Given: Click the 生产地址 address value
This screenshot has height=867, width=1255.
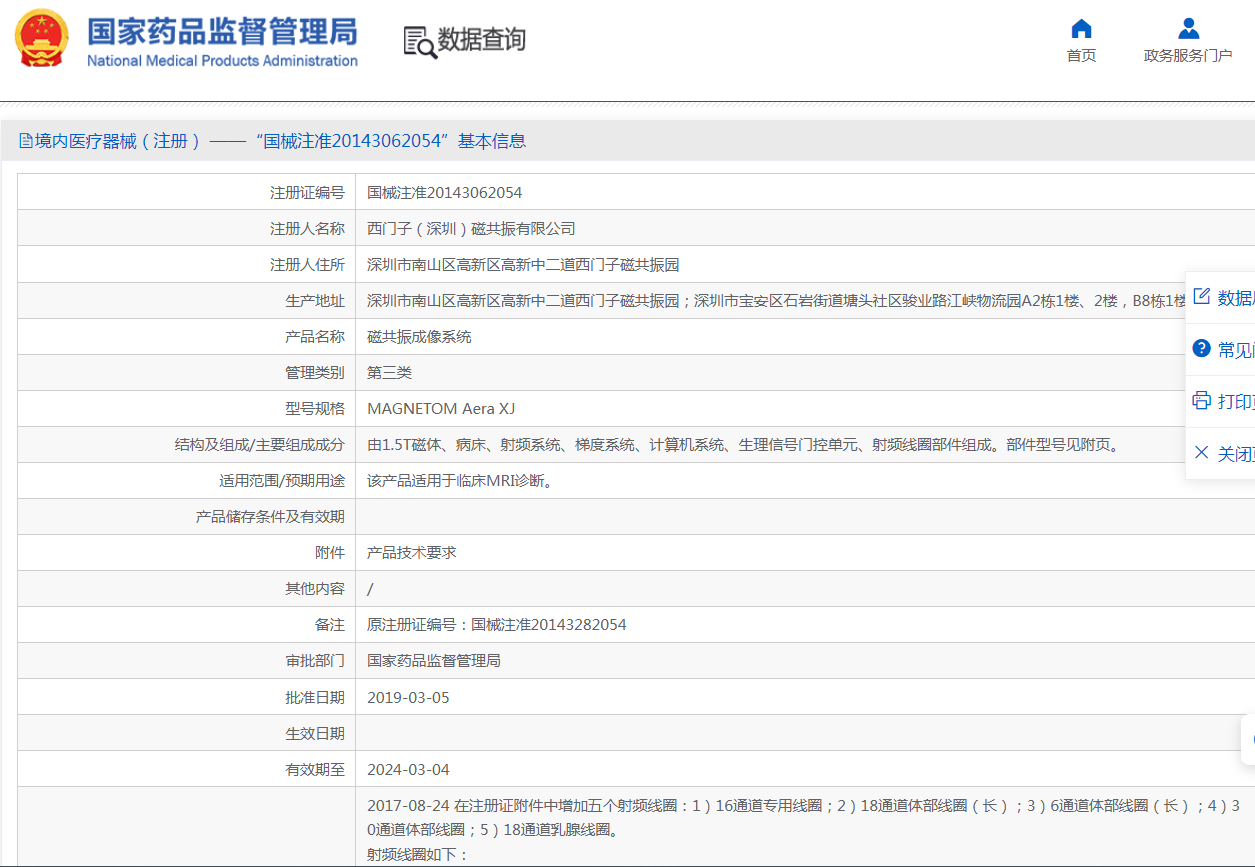Looking at the screenshot, I should tap(776, 301).
